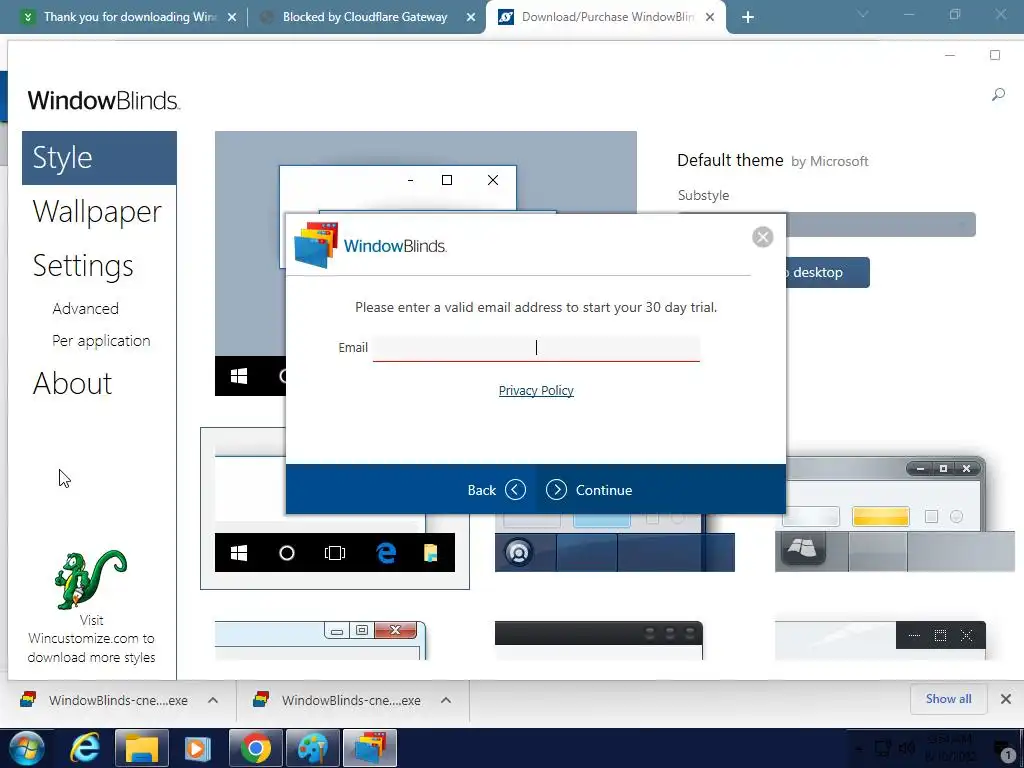Close the Chrome downloads bar

[x=1006, y=699]
